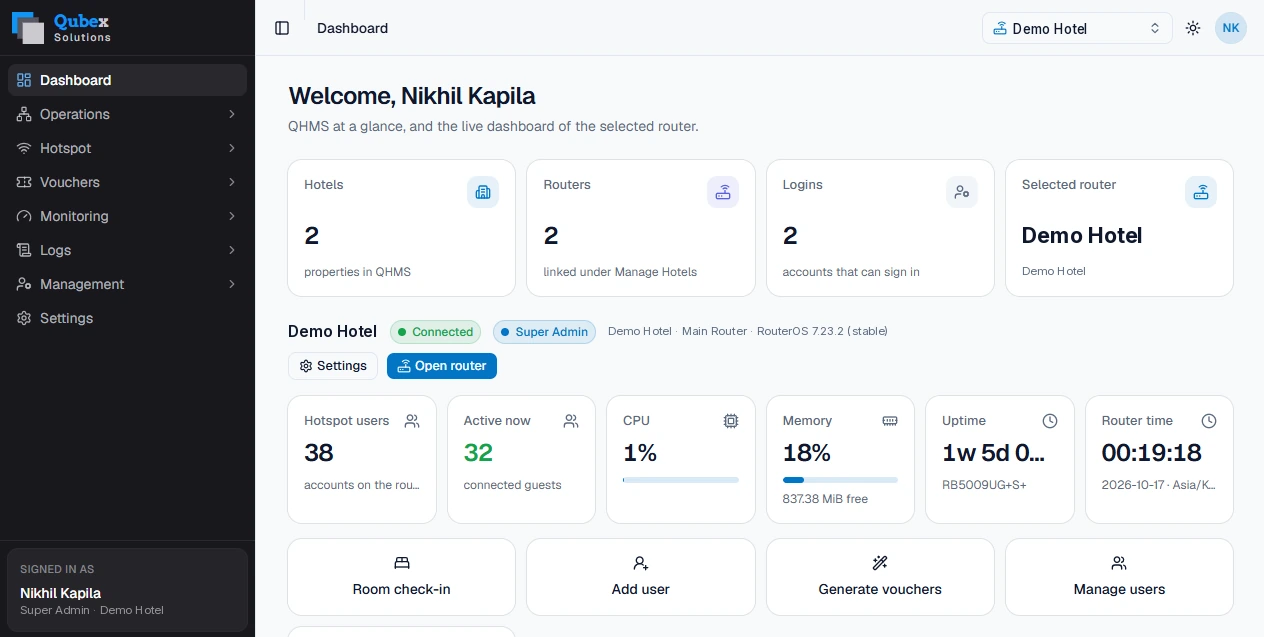
Task: Click the Logins card user icon
Action: tap(962, 192)
